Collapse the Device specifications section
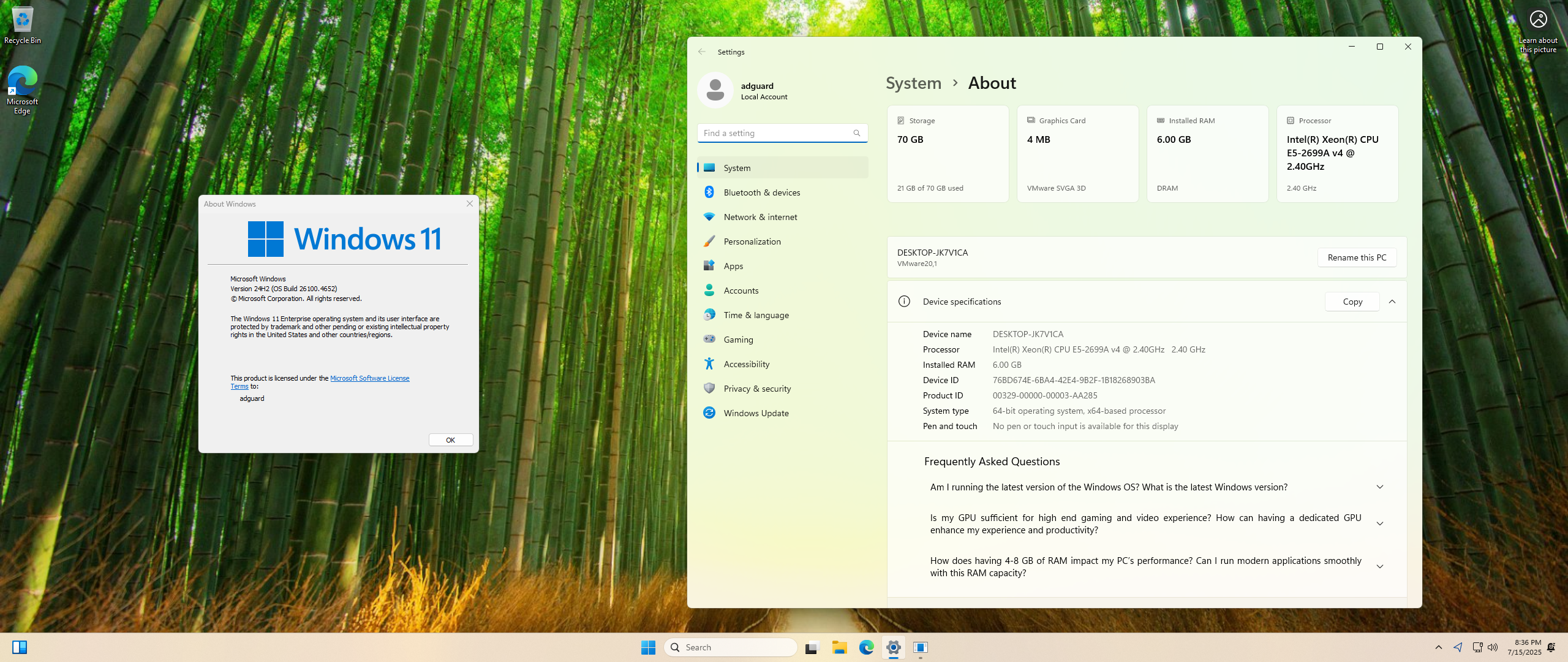1568x662 pixels. pos(1392,302)
